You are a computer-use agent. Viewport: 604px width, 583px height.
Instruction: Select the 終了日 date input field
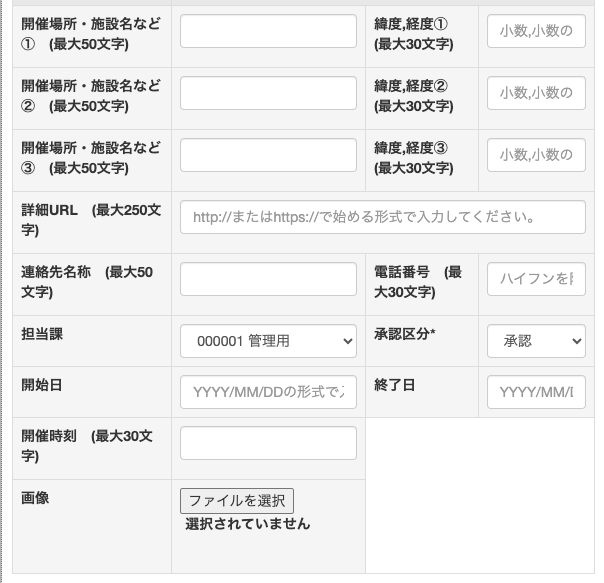[x=536, y=392]
